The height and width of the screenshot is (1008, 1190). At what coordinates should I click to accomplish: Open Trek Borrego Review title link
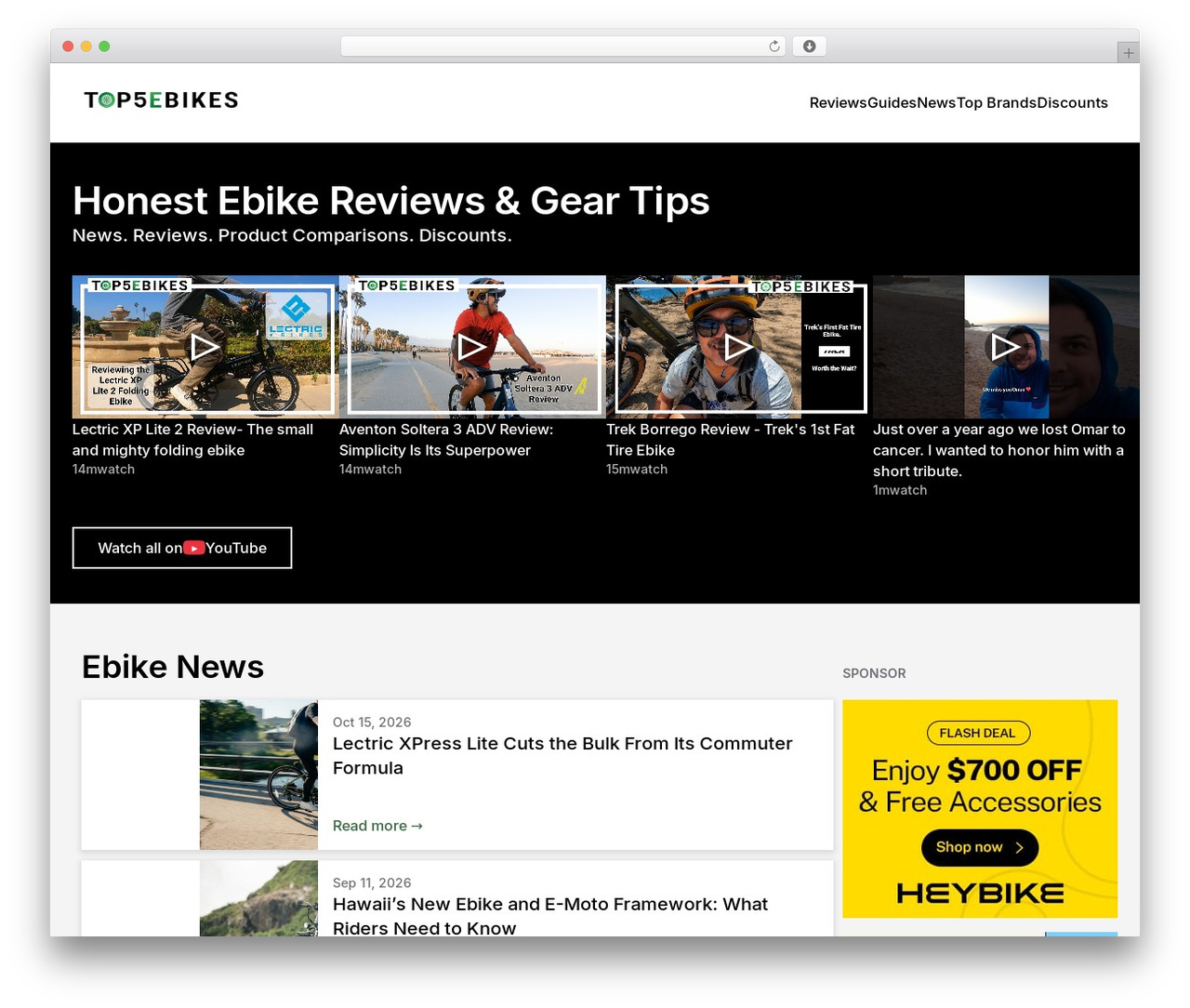(x=731, y=440)
